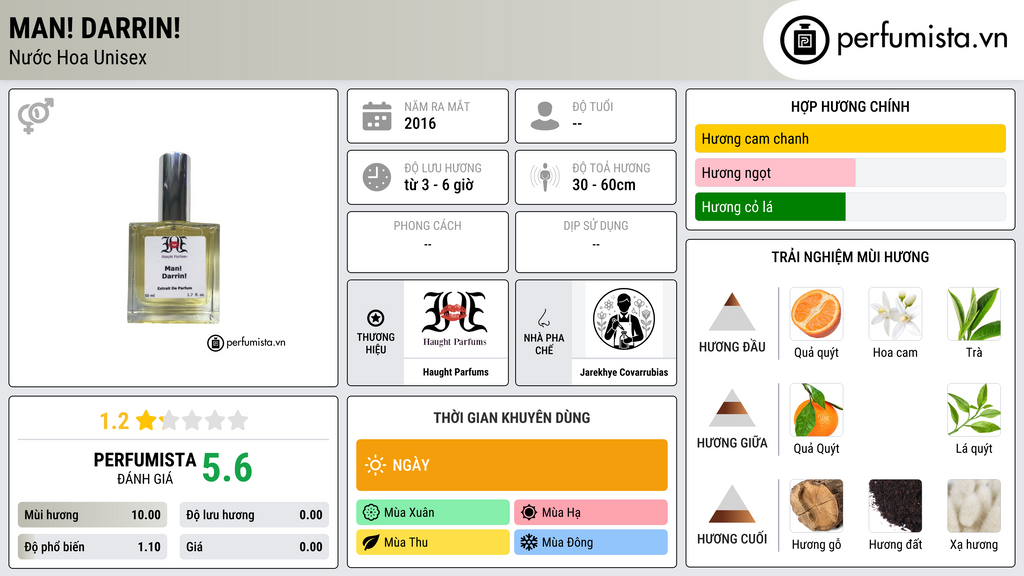Open the Haught Parfums brand logo

[x=455, y=319]
